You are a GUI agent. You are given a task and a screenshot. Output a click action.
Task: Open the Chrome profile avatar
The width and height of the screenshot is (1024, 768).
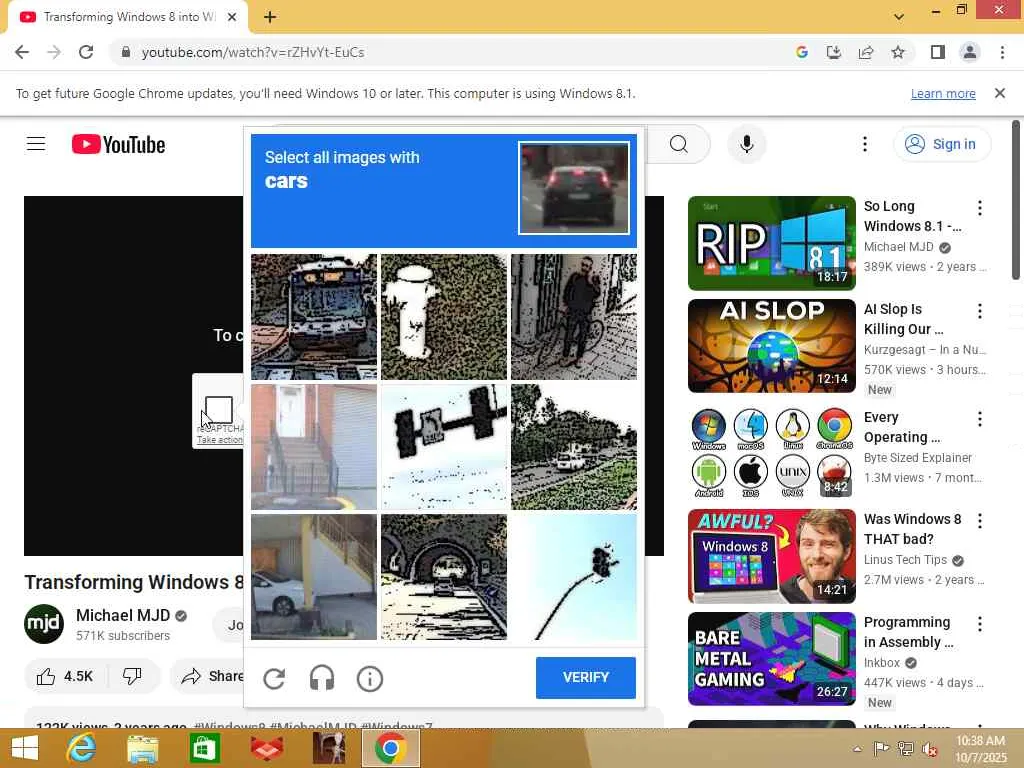tap(970, 52)
